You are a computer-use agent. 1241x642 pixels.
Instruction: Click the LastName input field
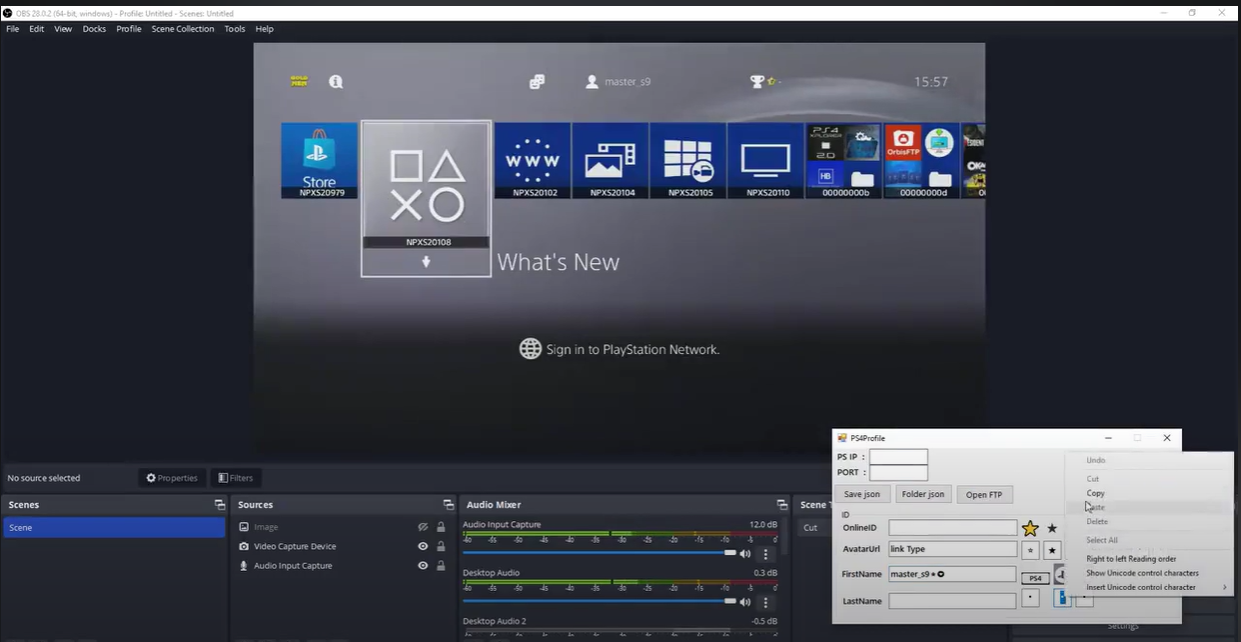(952, 601)
